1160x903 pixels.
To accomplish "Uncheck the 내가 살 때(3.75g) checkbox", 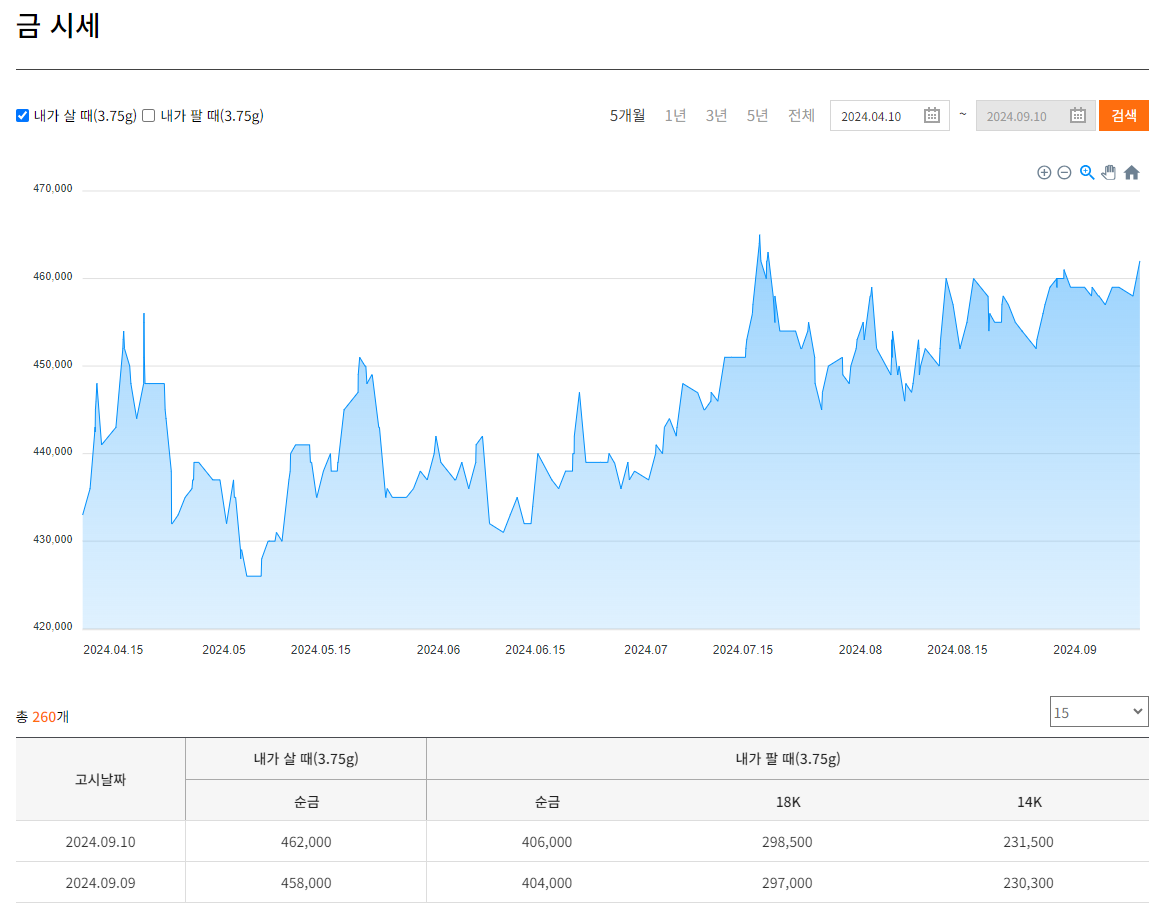I will [22, 115].
